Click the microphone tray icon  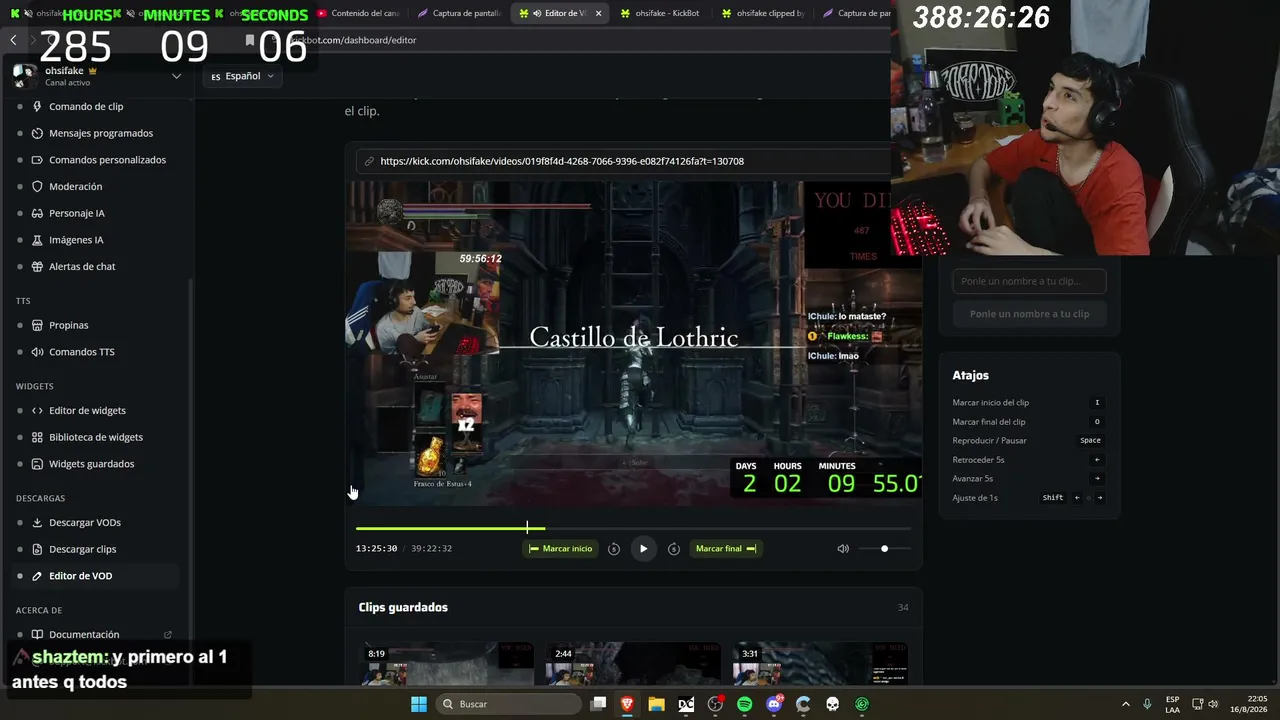click(1147, 704)
